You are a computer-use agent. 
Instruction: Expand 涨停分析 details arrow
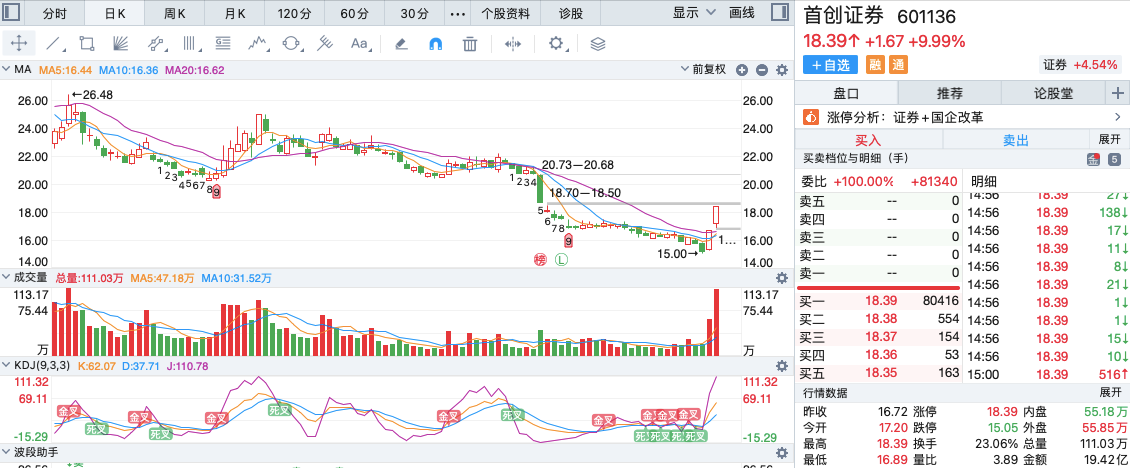click(1118, 117)
